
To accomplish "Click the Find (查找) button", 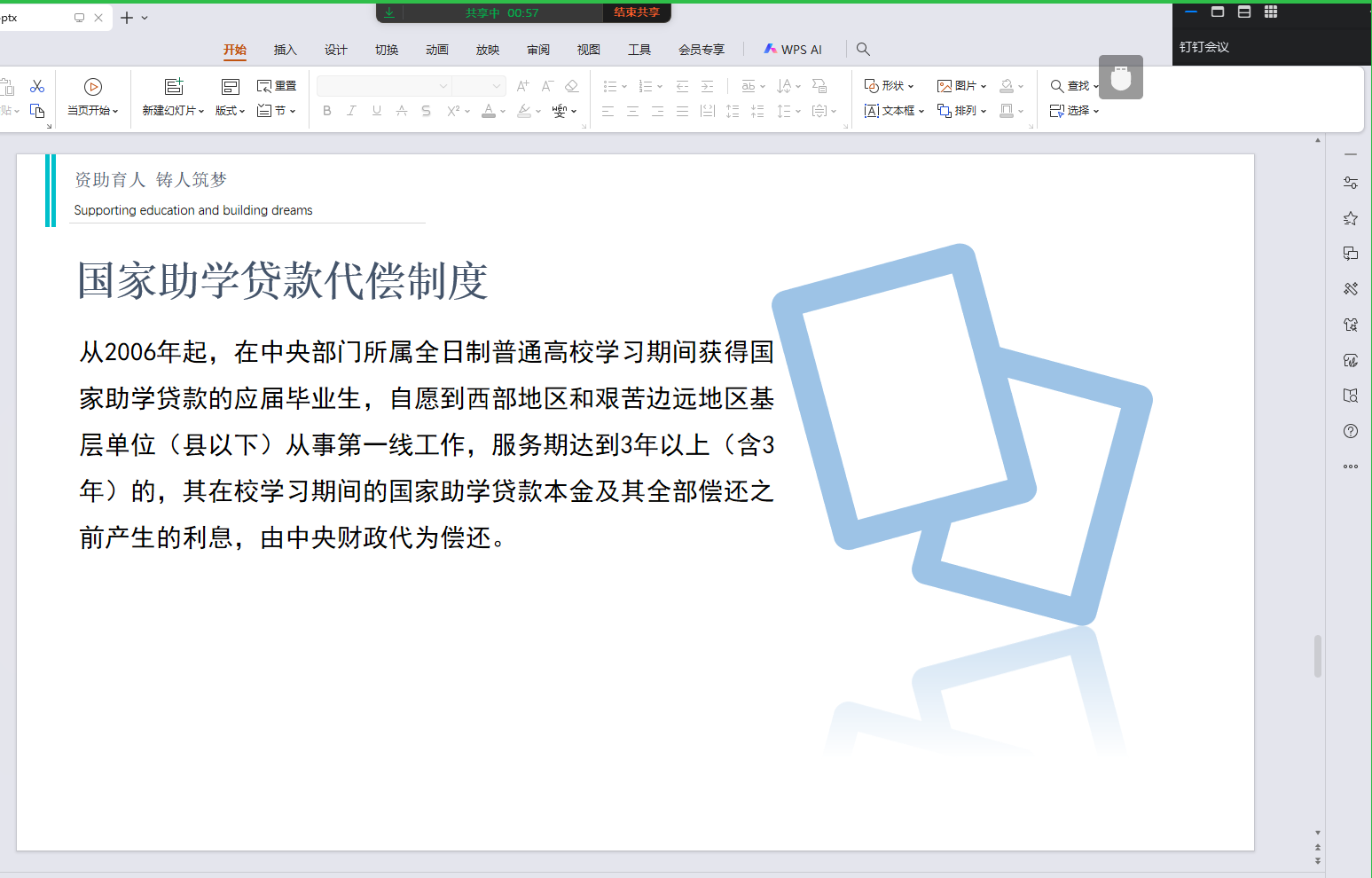I will point(1070,86).
